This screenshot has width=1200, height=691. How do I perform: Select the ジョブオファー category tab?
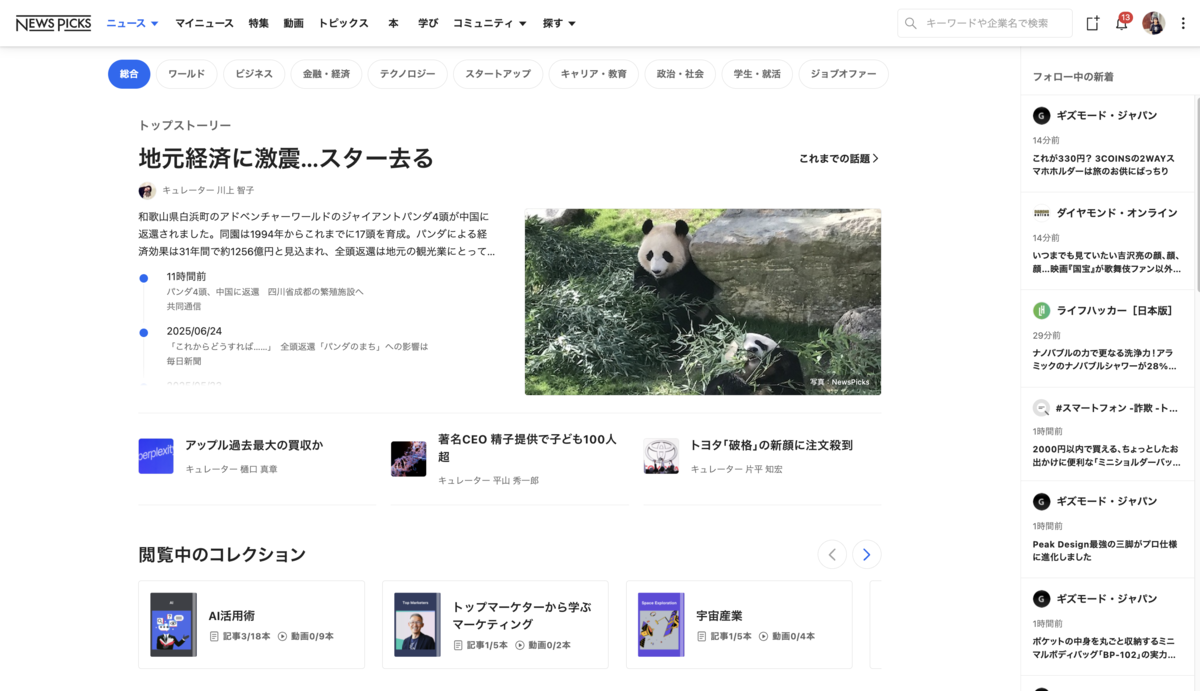click(843, 74)
